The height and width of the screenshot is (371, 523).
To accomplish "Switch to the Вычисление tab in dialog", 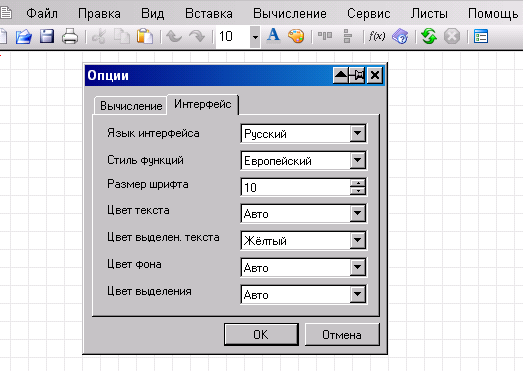I will (131, 106).
